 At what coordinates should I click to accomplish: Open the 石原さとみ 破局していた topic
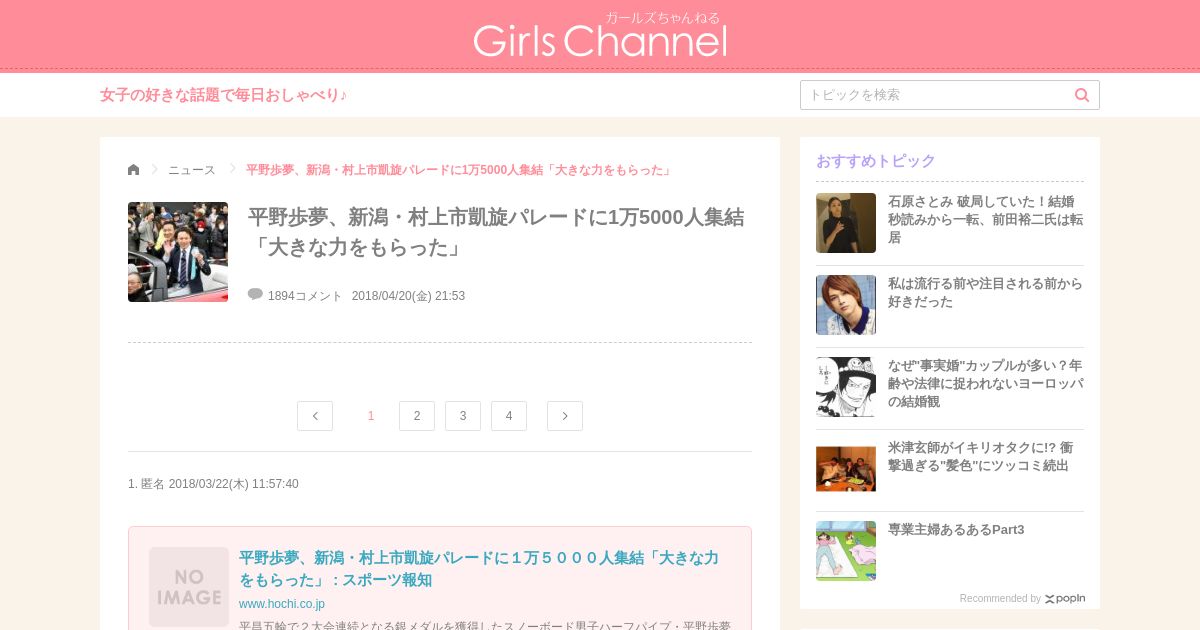[985, 220]
